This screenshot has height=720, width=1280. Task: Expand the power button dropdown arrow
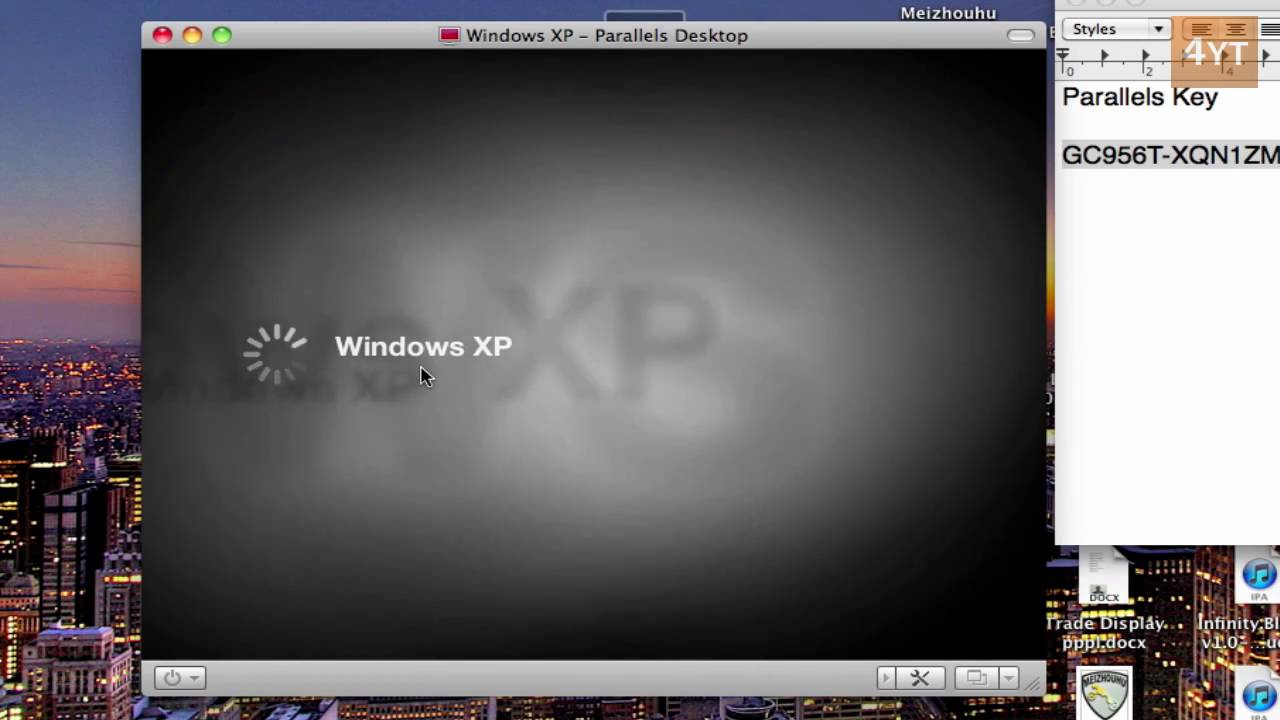point(194,678)
